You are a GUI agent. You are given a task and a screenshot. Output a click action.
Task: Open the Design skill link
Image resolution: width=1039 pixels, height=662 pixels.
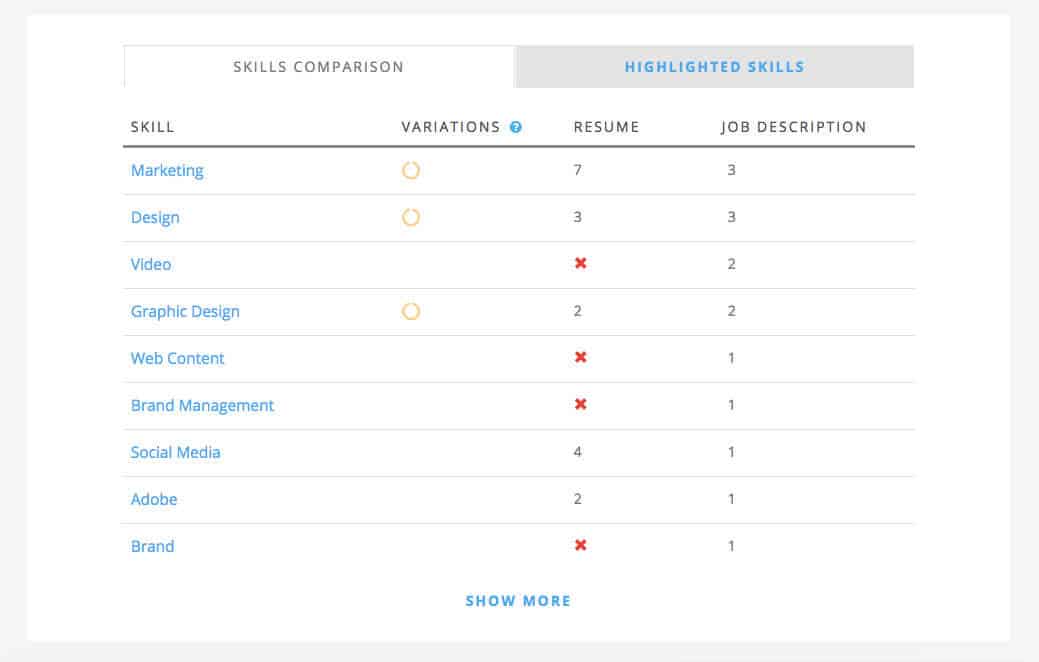pyautogui.click(x=155, y=217)
